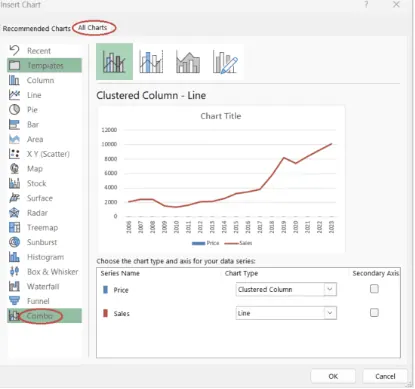The image size is (415, 389).
Task: Choose the Line chart icon
Action: tap(14, 95)
